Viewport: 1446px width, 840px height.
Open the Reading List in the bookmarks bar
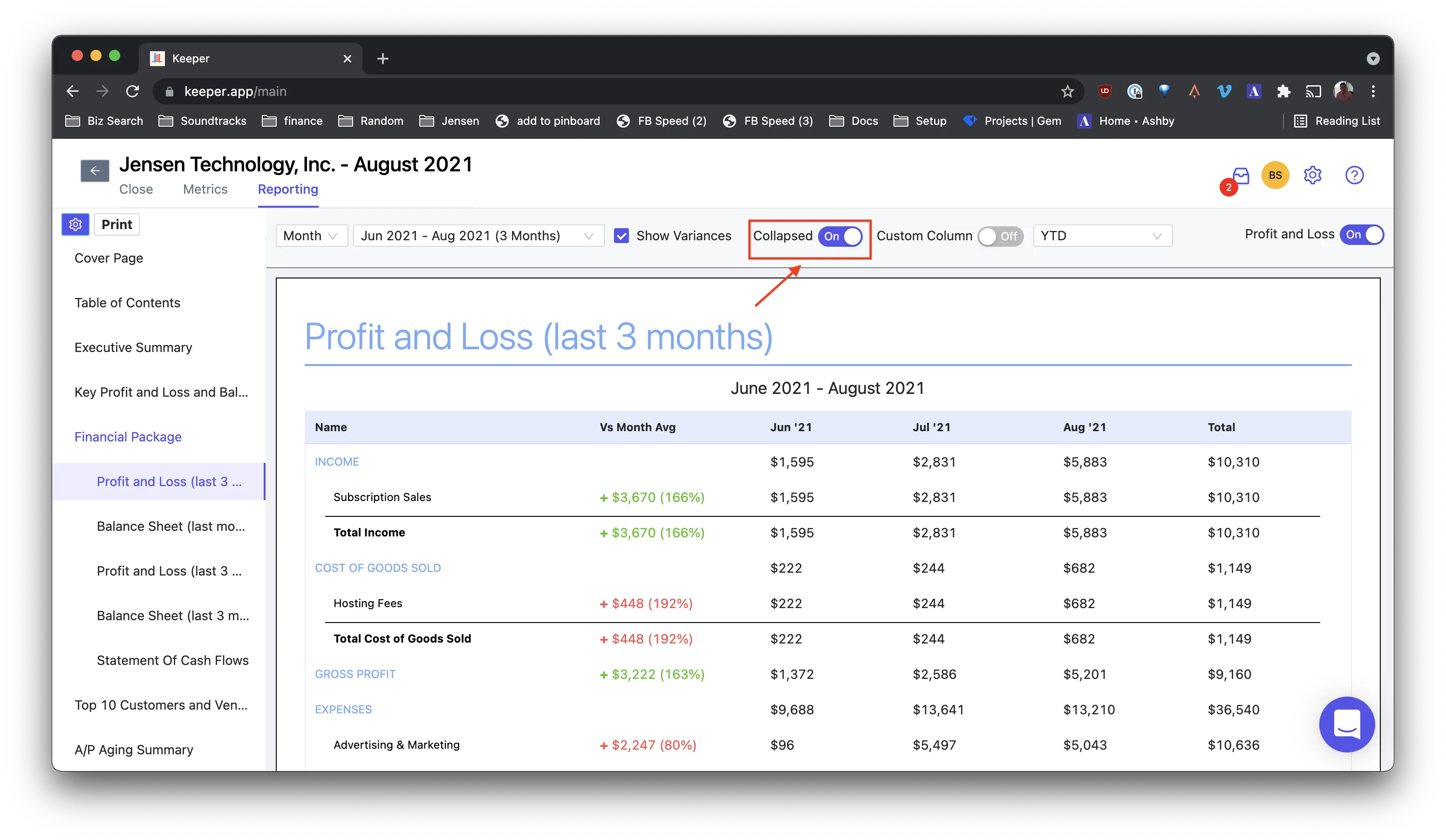coord(1337,121)
